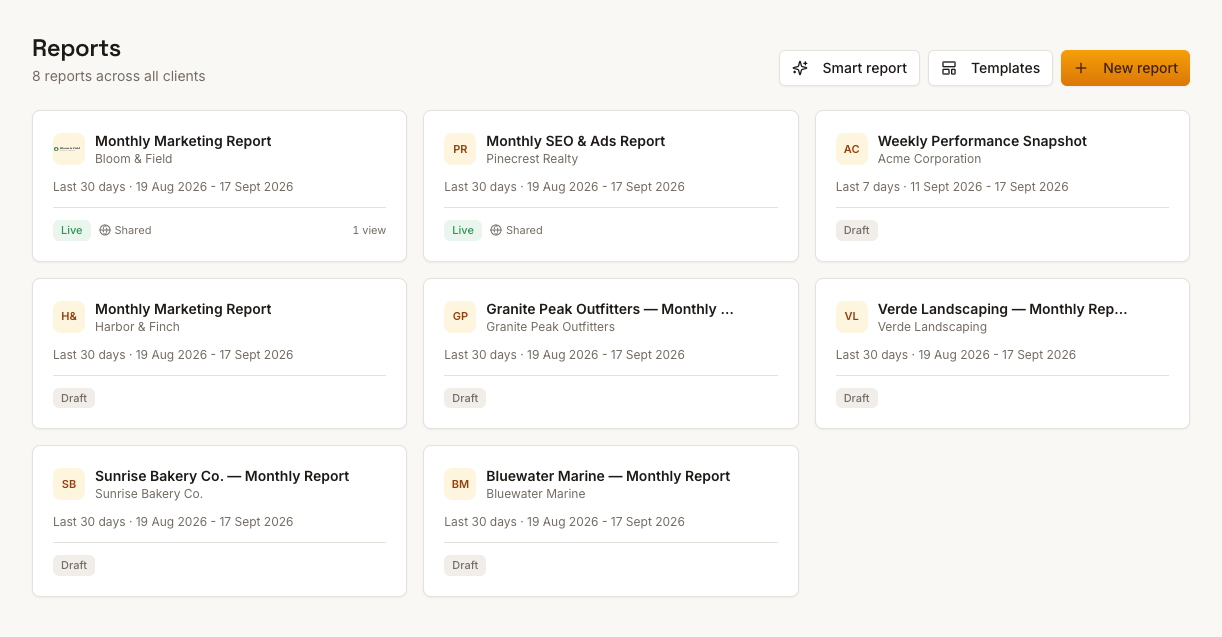Click the Bluewater Marine client name subtitle

536,494
